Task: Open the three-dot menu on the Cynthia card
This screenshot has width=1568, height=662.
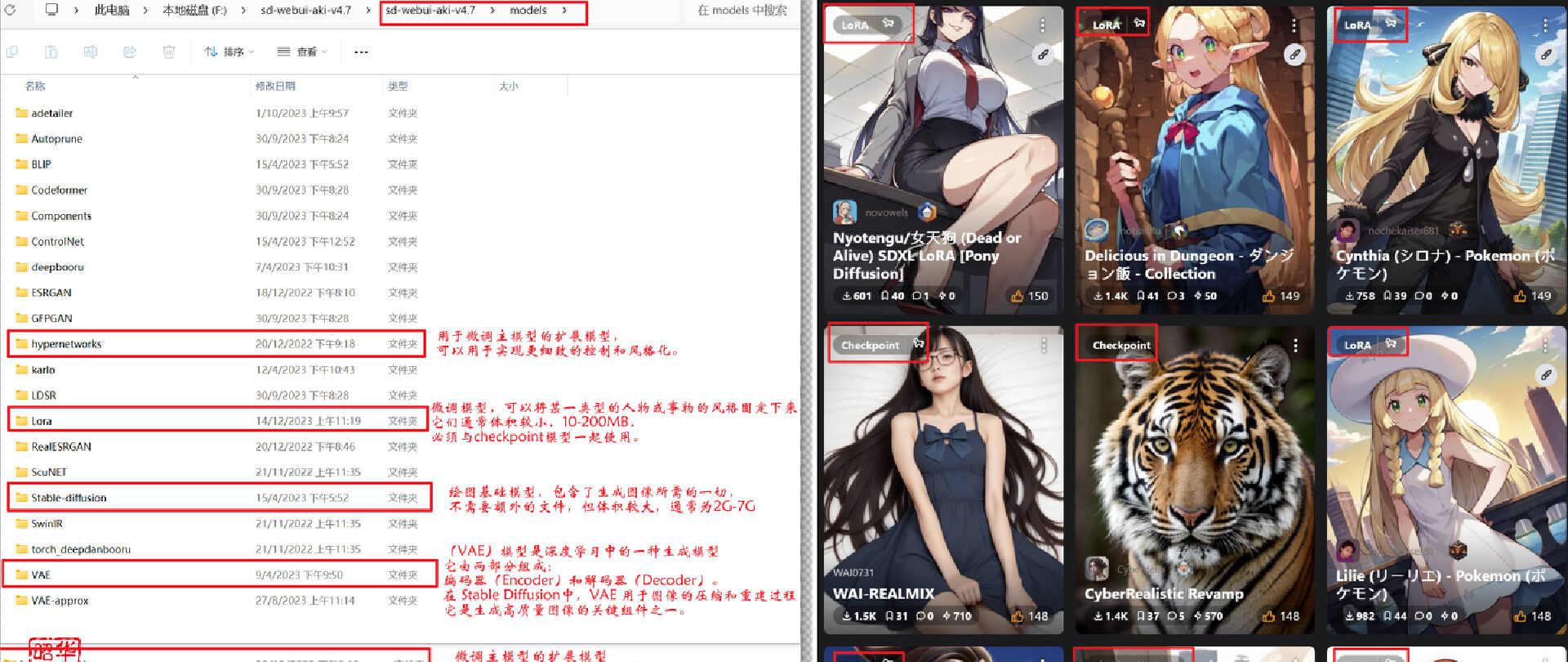Action: tap(1546, 25)
